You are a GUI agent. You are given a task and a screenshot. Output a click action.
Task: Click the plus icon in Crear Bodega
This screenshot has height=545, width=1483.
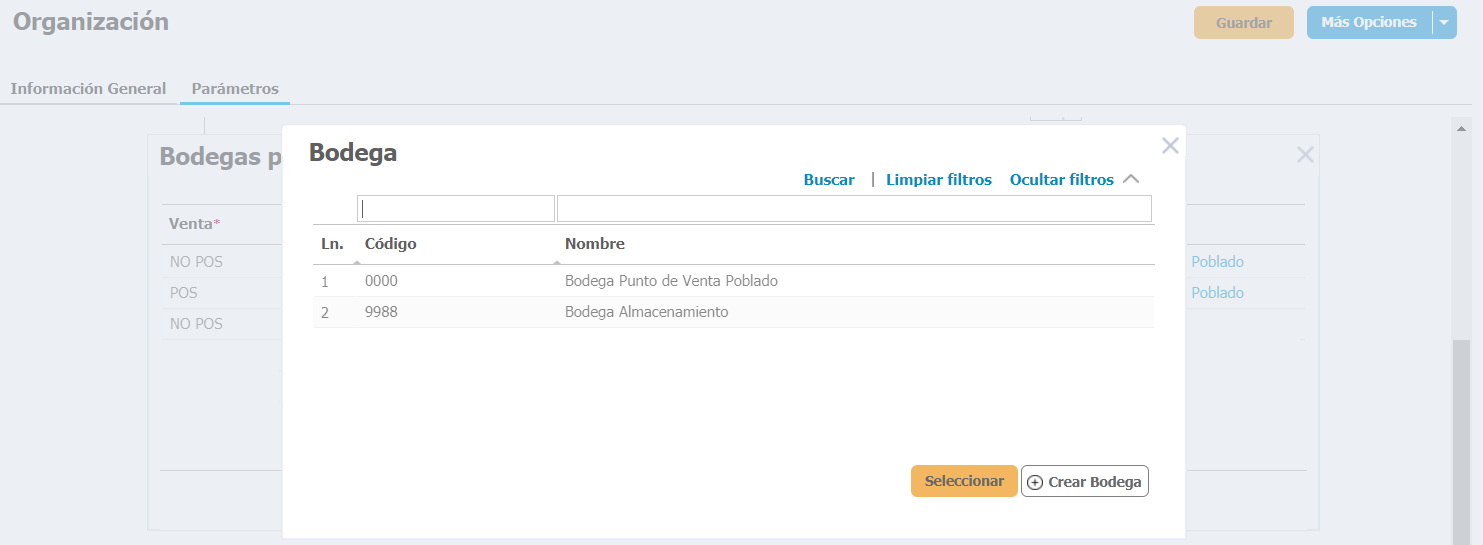click(1035, 482)
